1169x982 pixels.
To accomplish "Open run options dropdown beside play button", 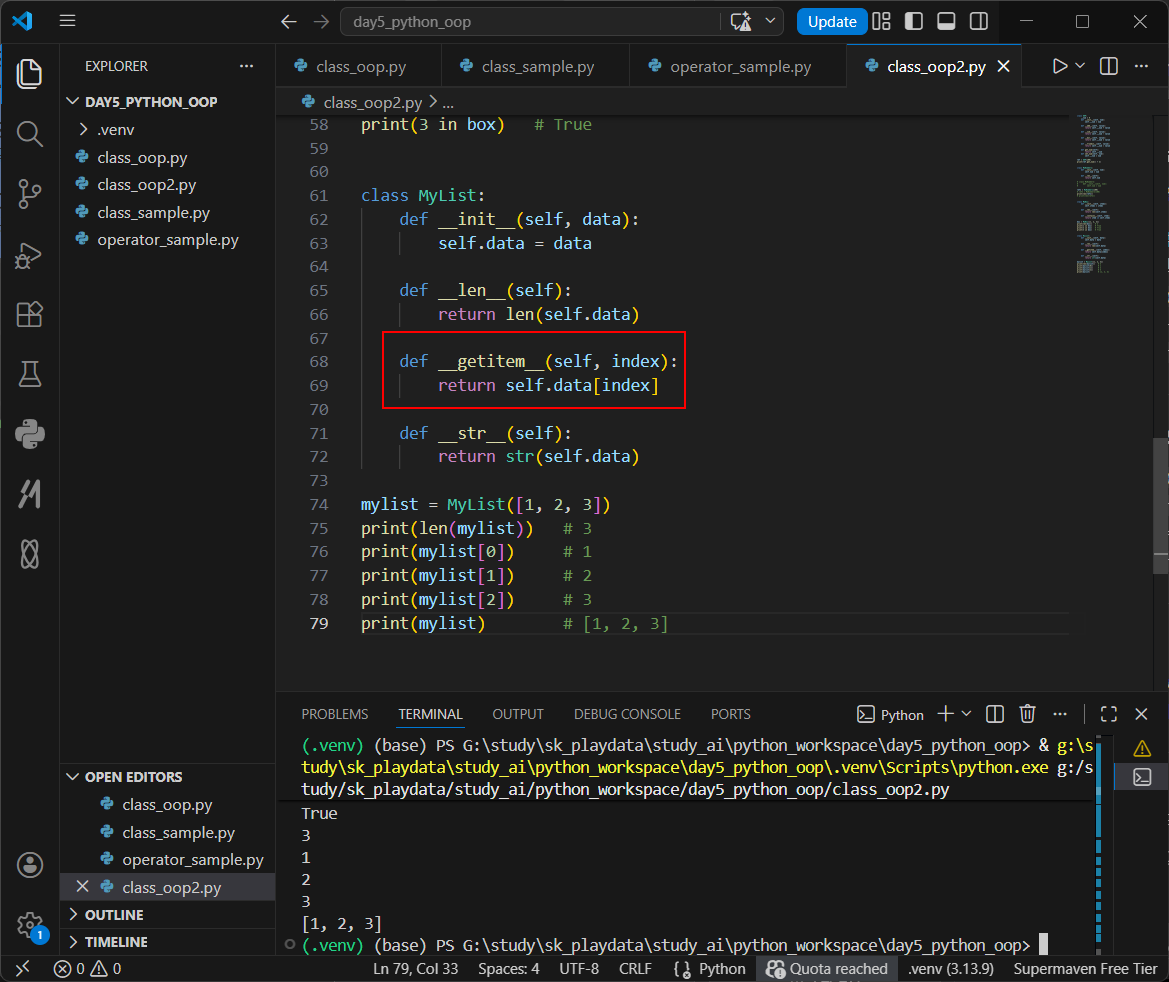I will click(x=1080, y=66).
